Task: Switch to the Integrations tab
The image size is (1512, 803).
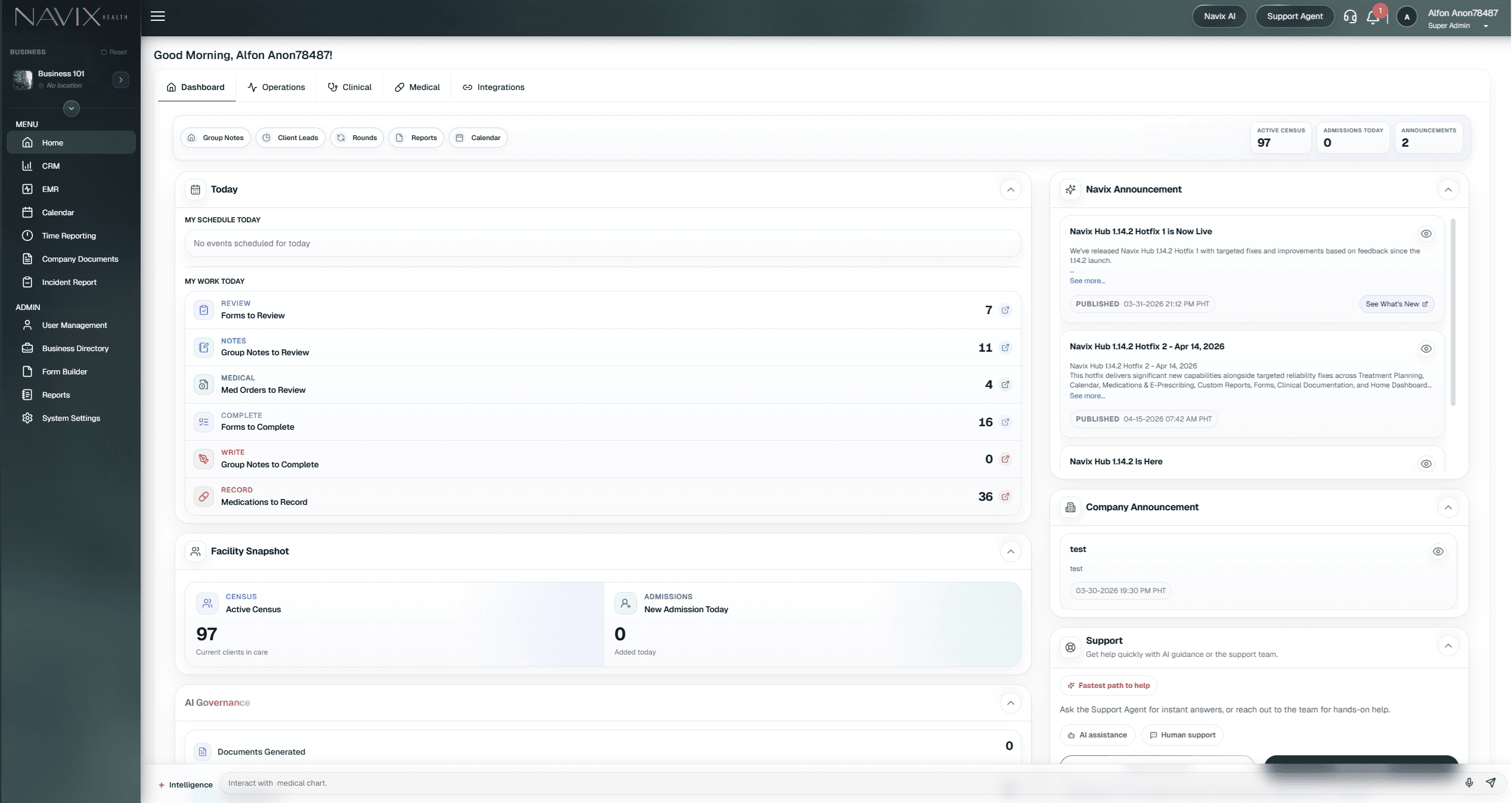Action: point(493,87)
